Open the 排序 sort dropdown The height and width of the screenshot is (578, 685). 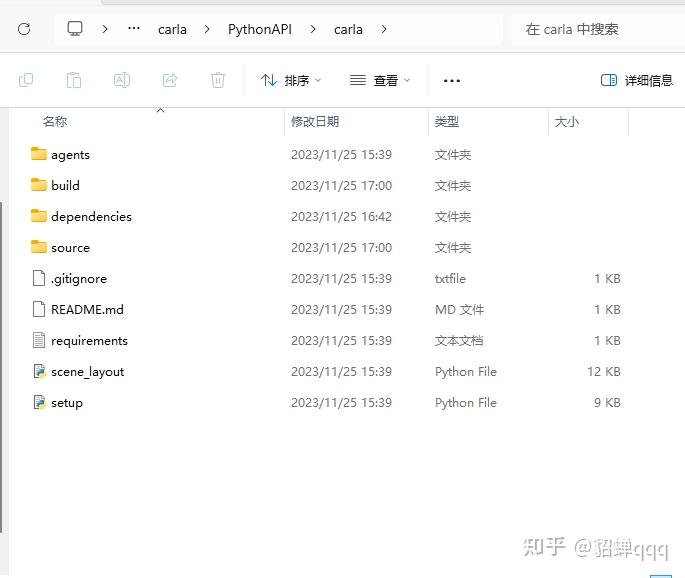(291, 80)
